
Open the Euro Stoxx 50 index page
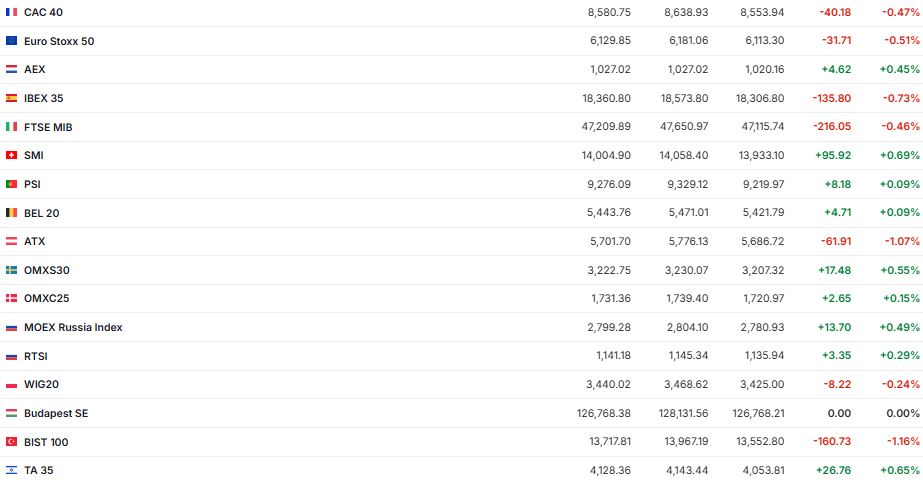[59, 41]
